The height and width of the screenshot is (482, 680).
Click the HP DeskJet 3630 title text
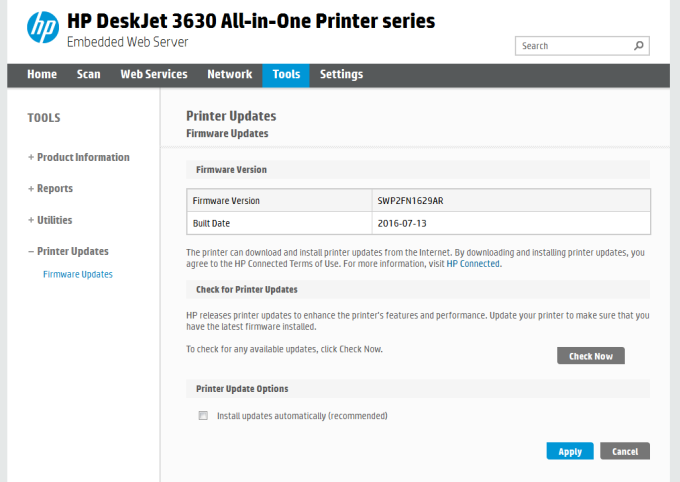[x=251, y=21]
